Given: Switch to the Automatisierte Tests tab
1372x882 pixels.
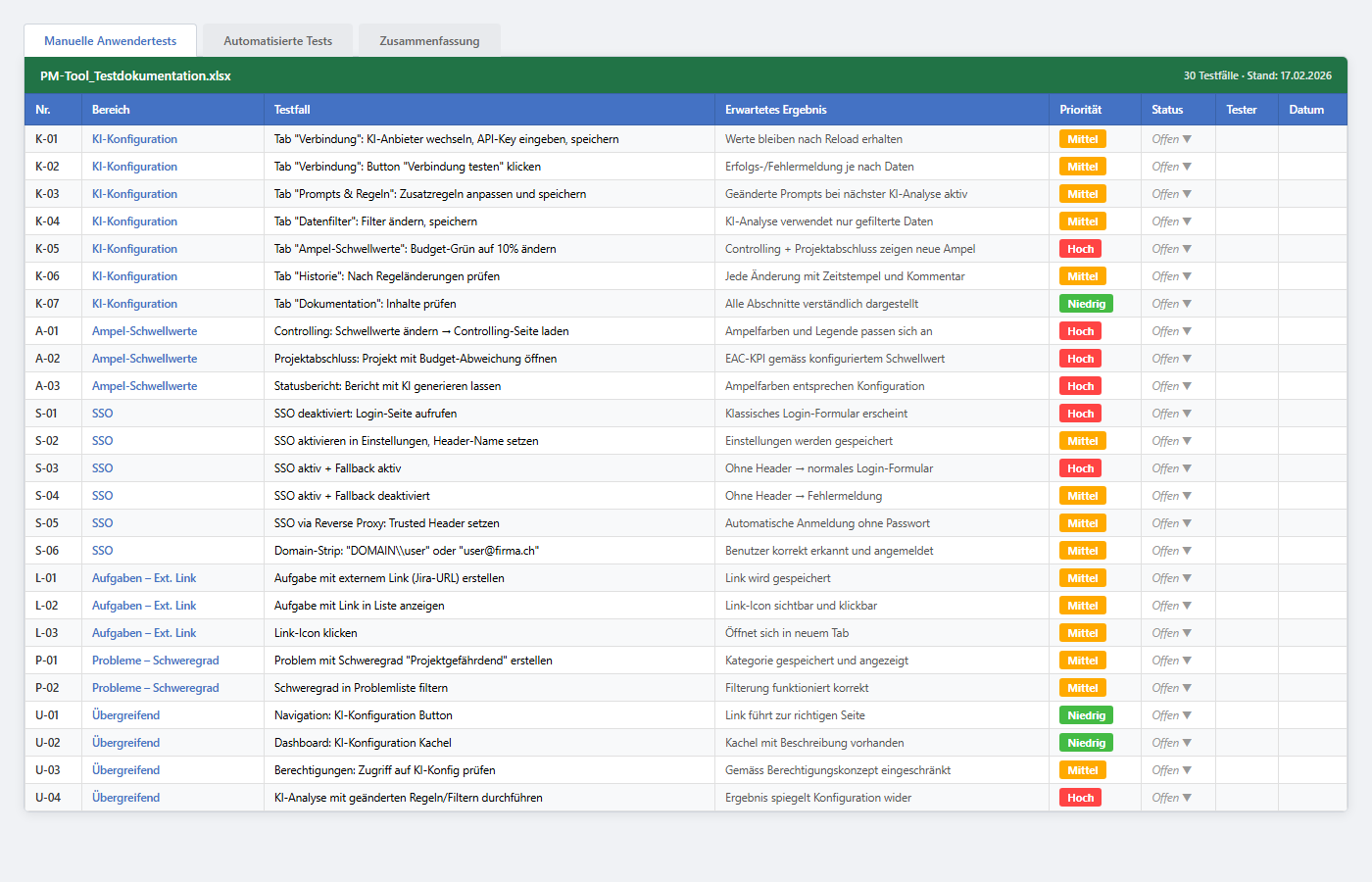Looking at the screenshot, I should [x=278, y=41].
